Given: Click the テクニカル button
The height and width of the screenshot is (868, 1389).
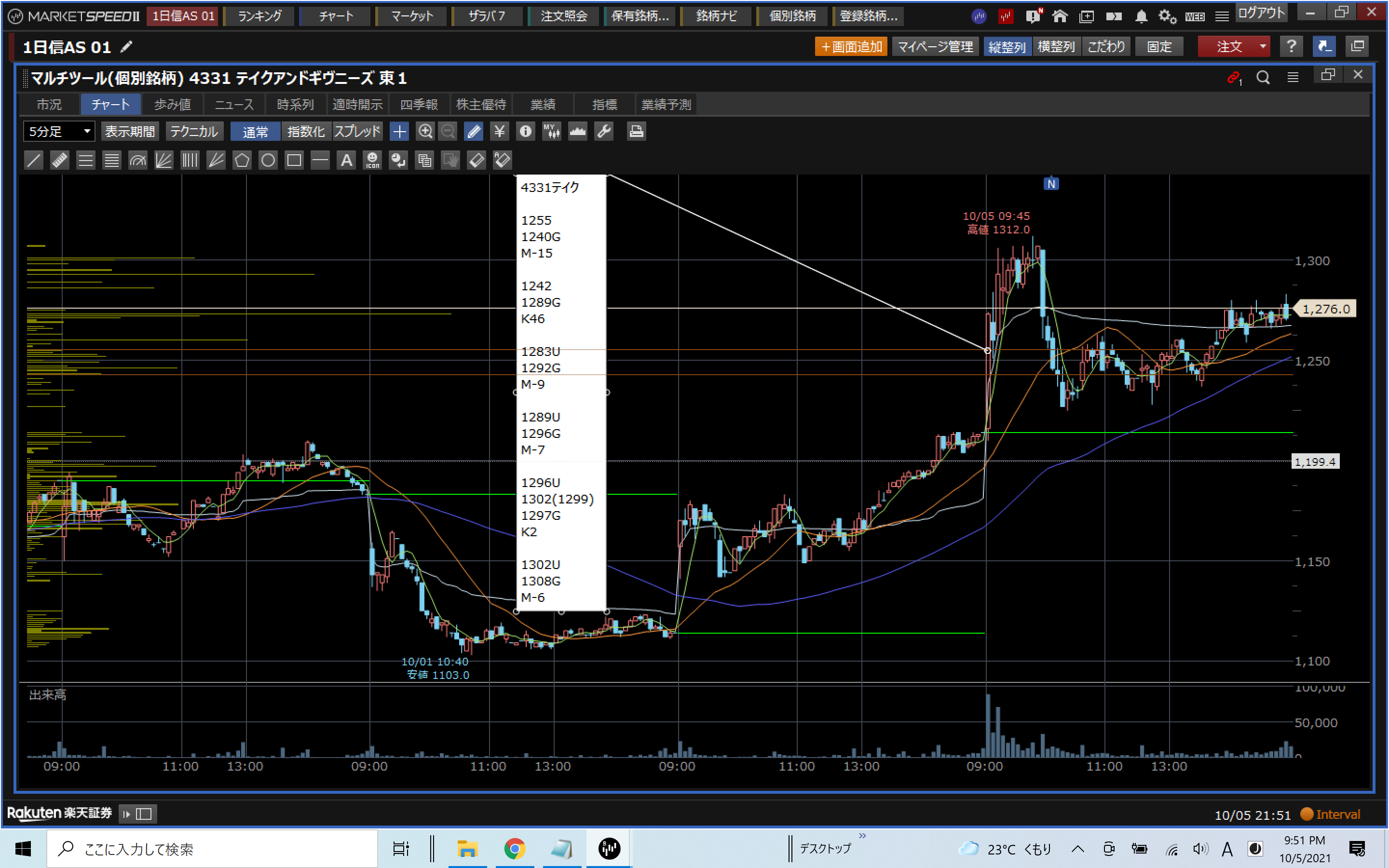Looking at the screenshot, I should tap(194, 132).
